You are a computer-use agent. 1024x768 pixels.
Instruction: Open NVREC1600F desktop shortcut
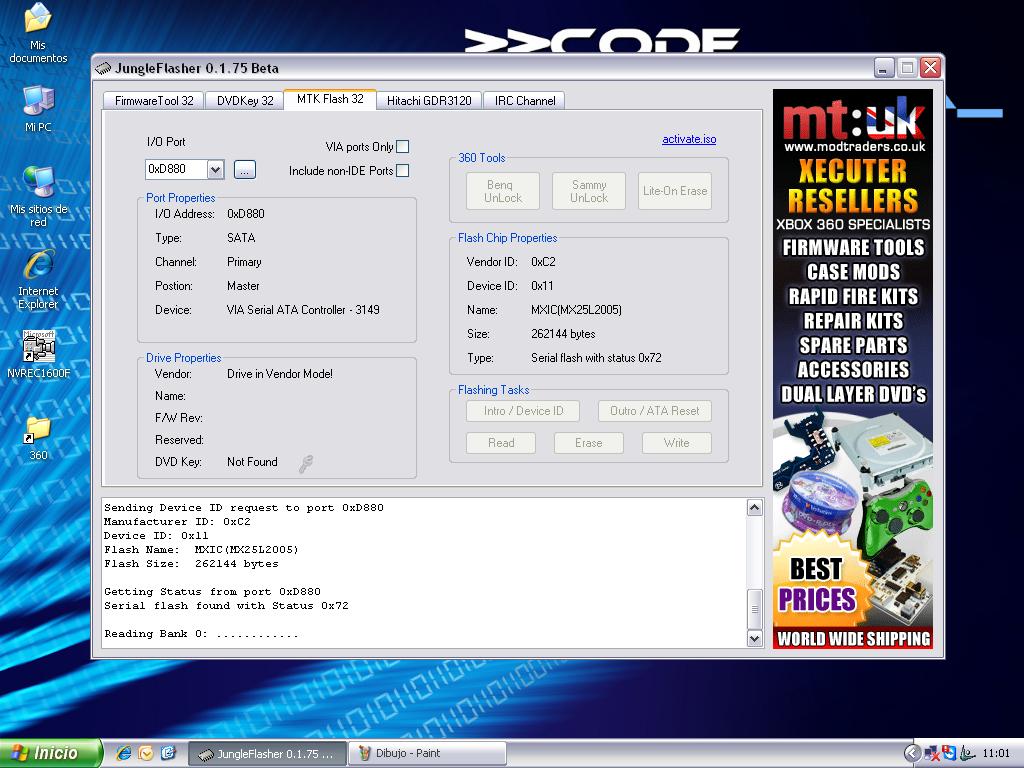point(38,347)
